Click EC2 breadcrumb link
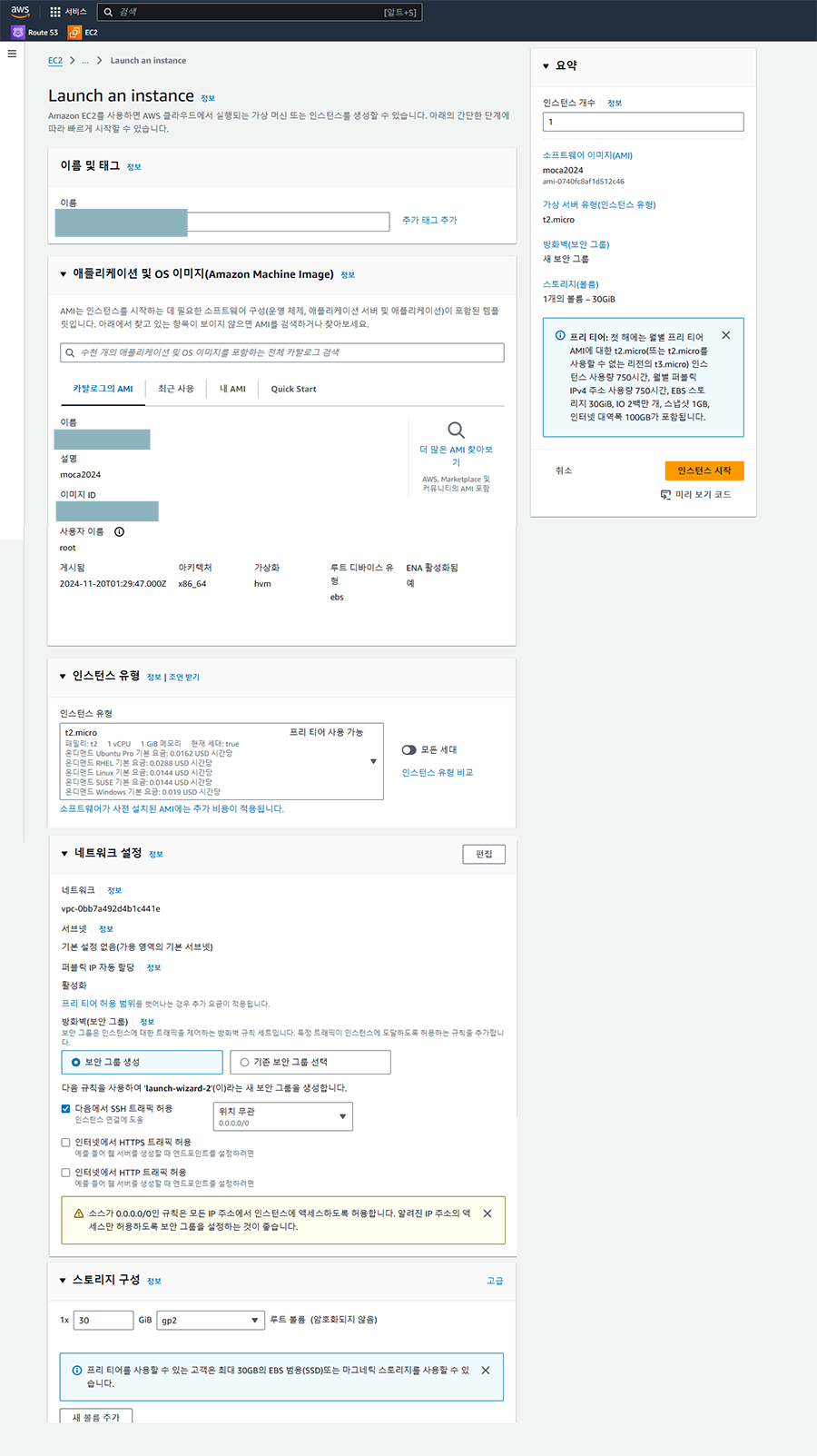 pyautogui.click(x=55, y=61)
